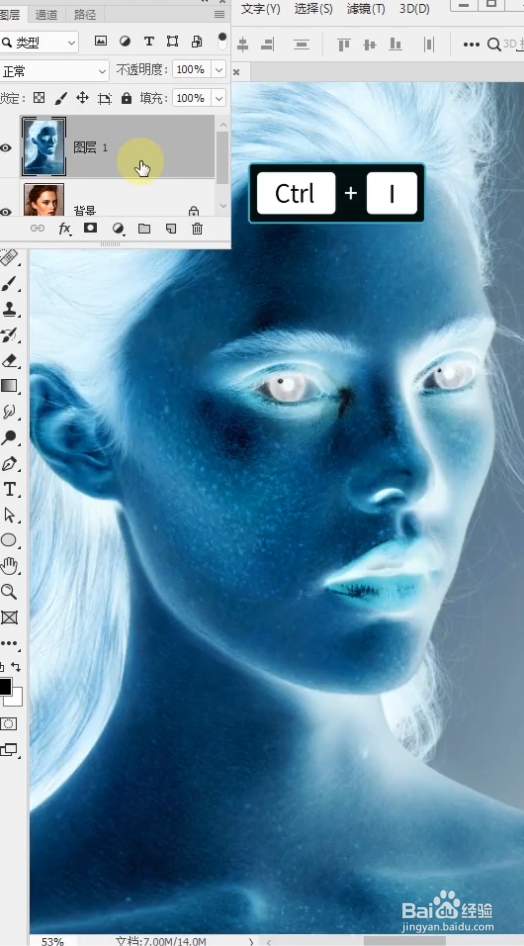This screenshot has width=524, height=946.
Task: Toggle the layer filtering on/off switch
Action: (222, 40)
